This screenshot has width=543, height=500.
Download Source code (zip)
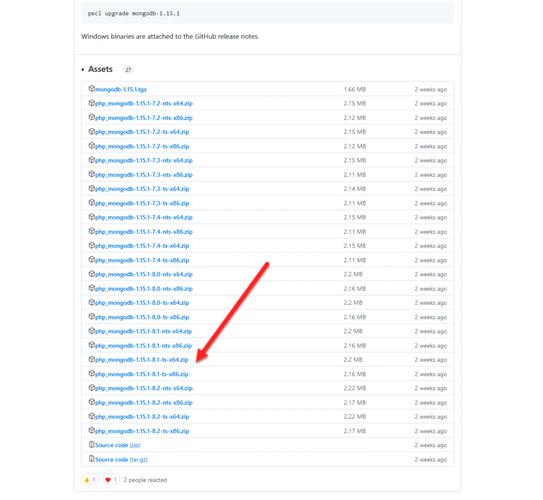118,445
